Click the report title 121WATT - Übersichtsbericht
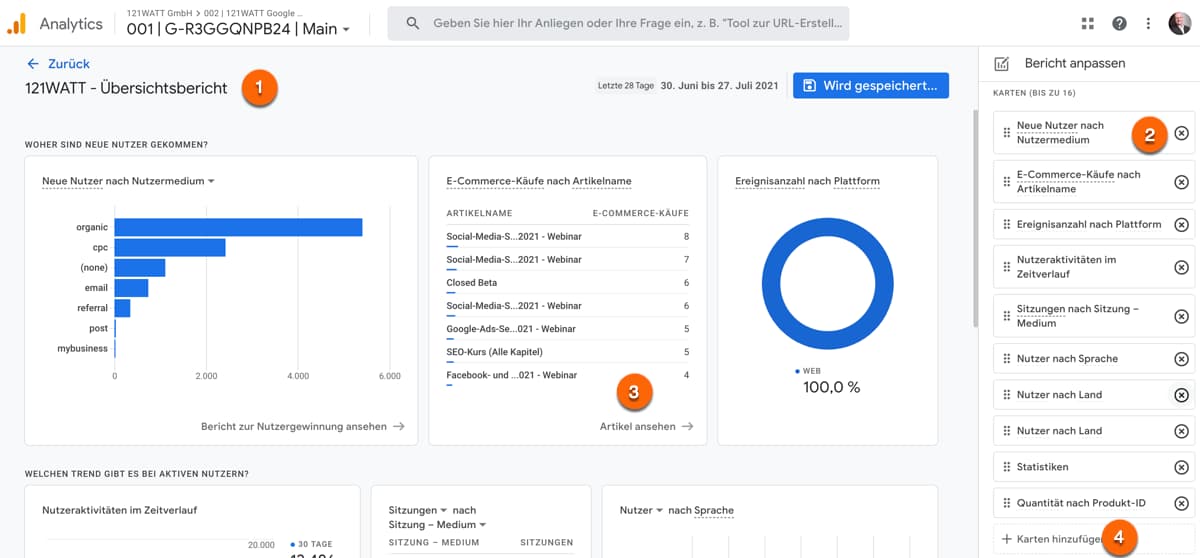 (126, 88)
